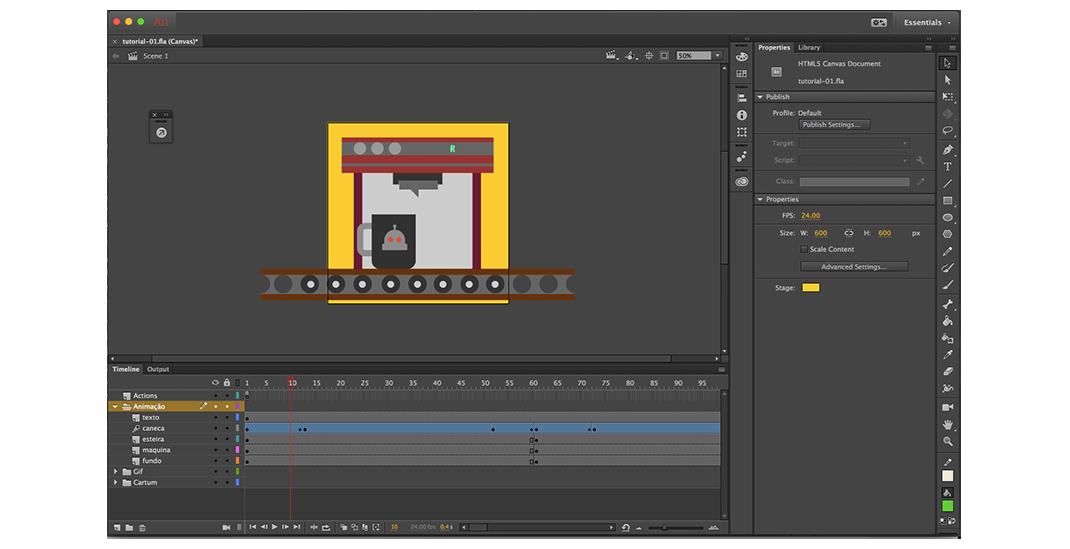Open the Timeline panel options menu
The height and width of the screenshot is (549, 1070).
[721, 370]
